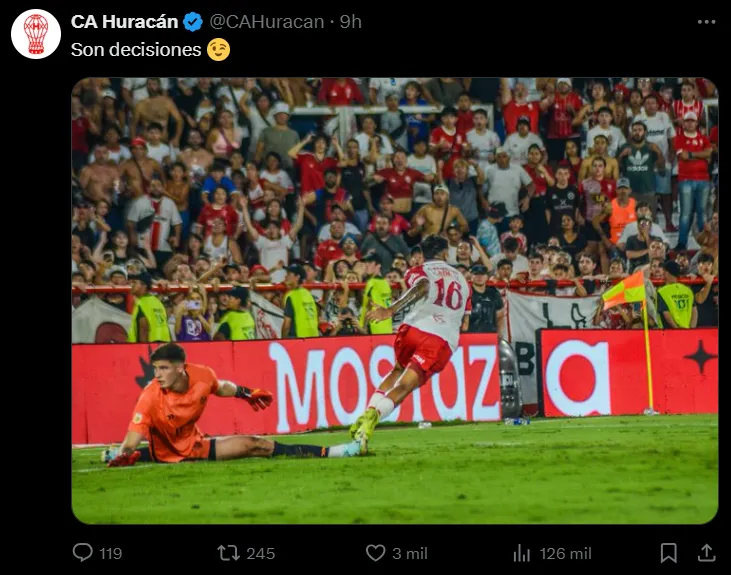Open the match photo showing player number 16
This screenshot has height=575, width=731.
[x=395, y=301]
